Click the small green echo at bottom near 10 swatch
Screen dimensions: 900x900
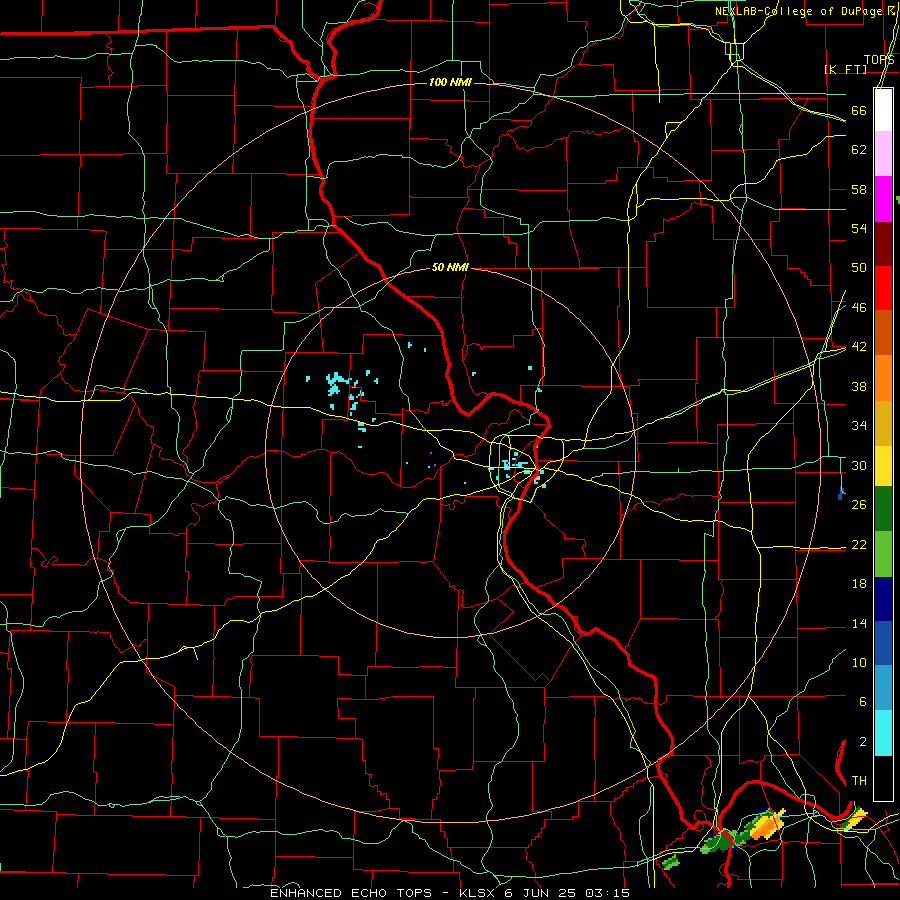pos(670,860)
